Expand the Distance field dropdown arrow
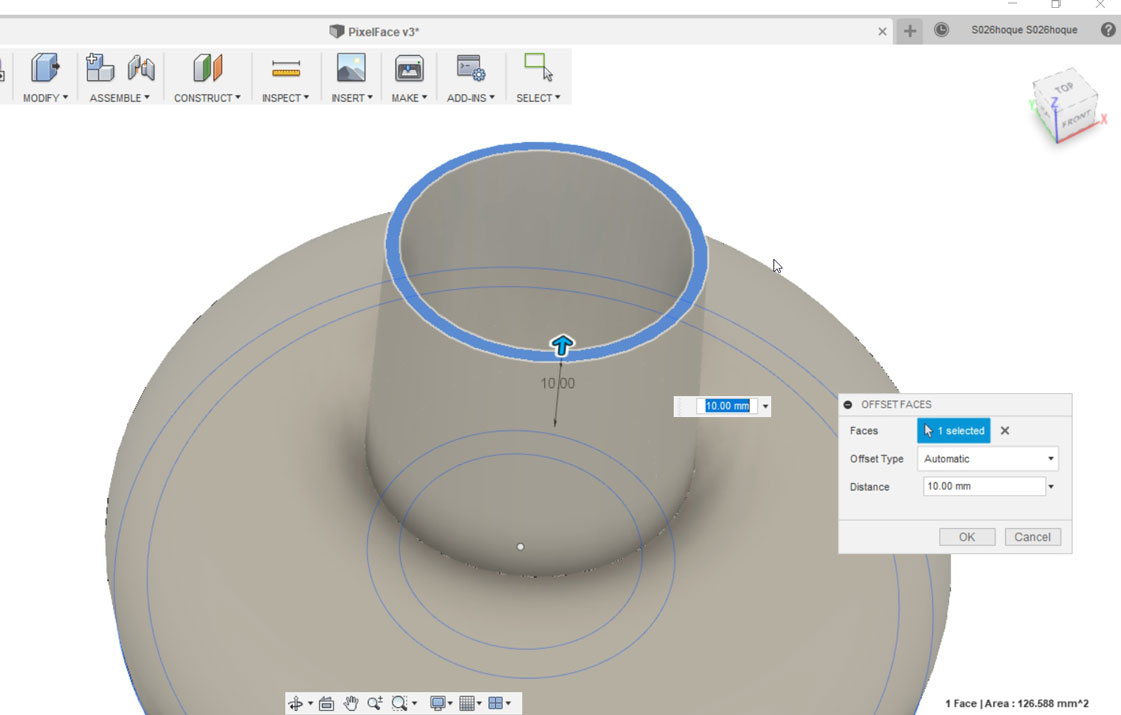 point(1051,487)
